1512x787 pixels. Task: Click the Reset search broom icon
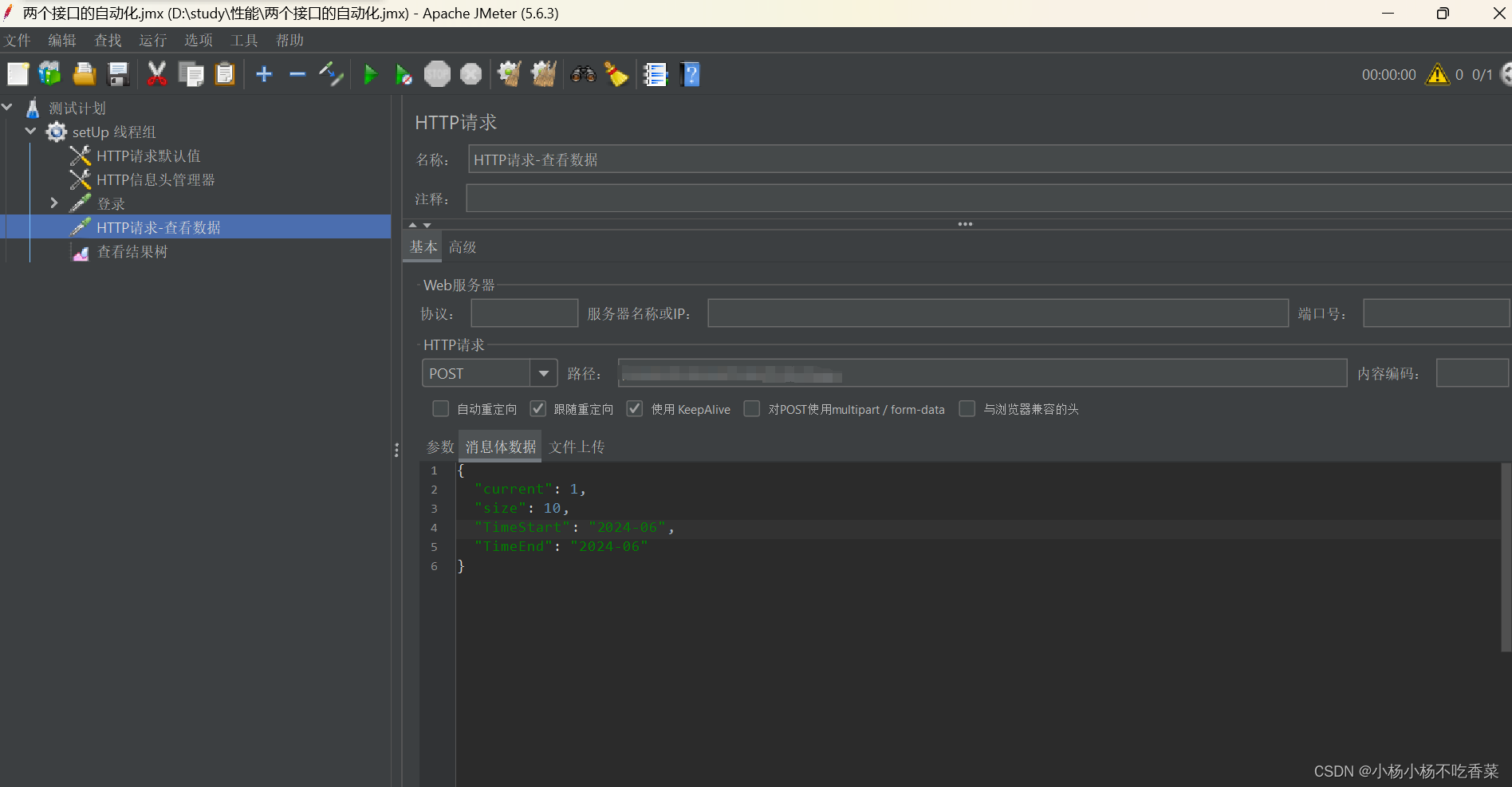coord(616,74)
